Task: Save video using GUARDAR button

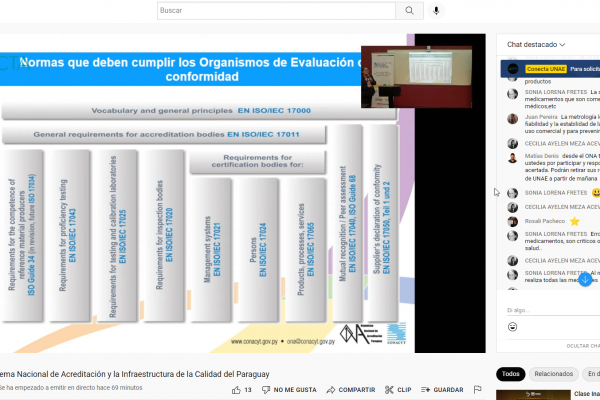Action: pyautogui.click(x=442, y=390)
